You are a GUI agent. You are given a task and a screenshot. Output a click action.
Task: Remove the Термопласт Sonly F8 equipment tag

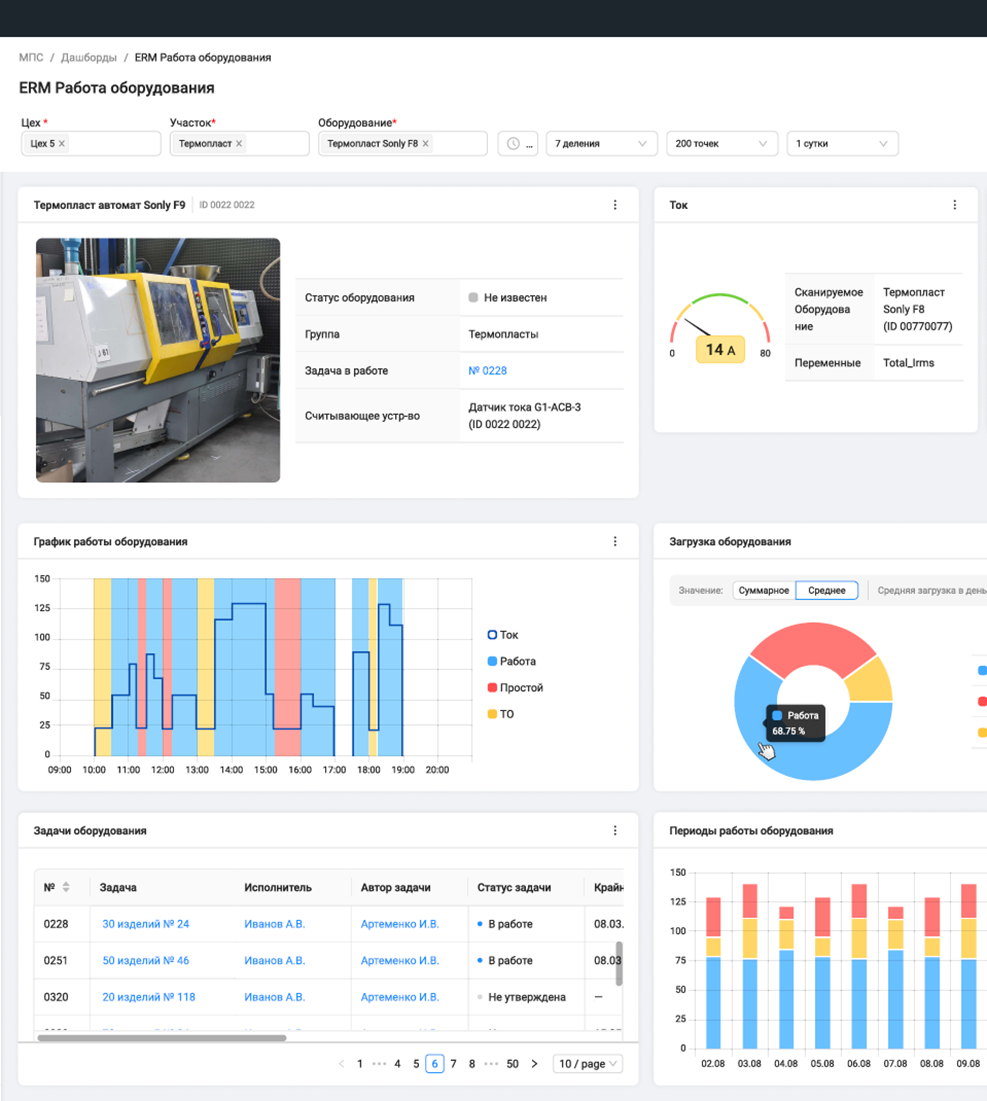point(426,144)
